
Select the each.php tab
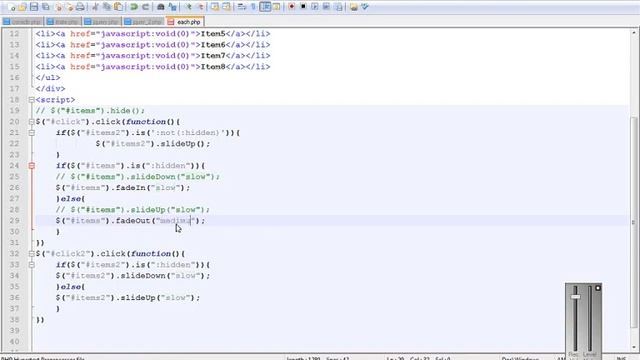185,22
